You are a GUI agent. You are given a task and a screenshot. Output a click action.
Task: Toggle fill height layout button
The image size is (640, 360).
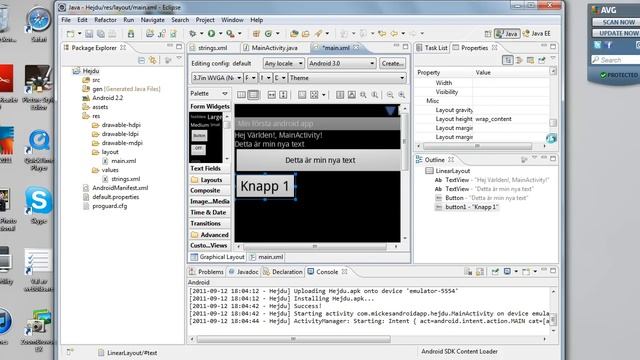283,95
